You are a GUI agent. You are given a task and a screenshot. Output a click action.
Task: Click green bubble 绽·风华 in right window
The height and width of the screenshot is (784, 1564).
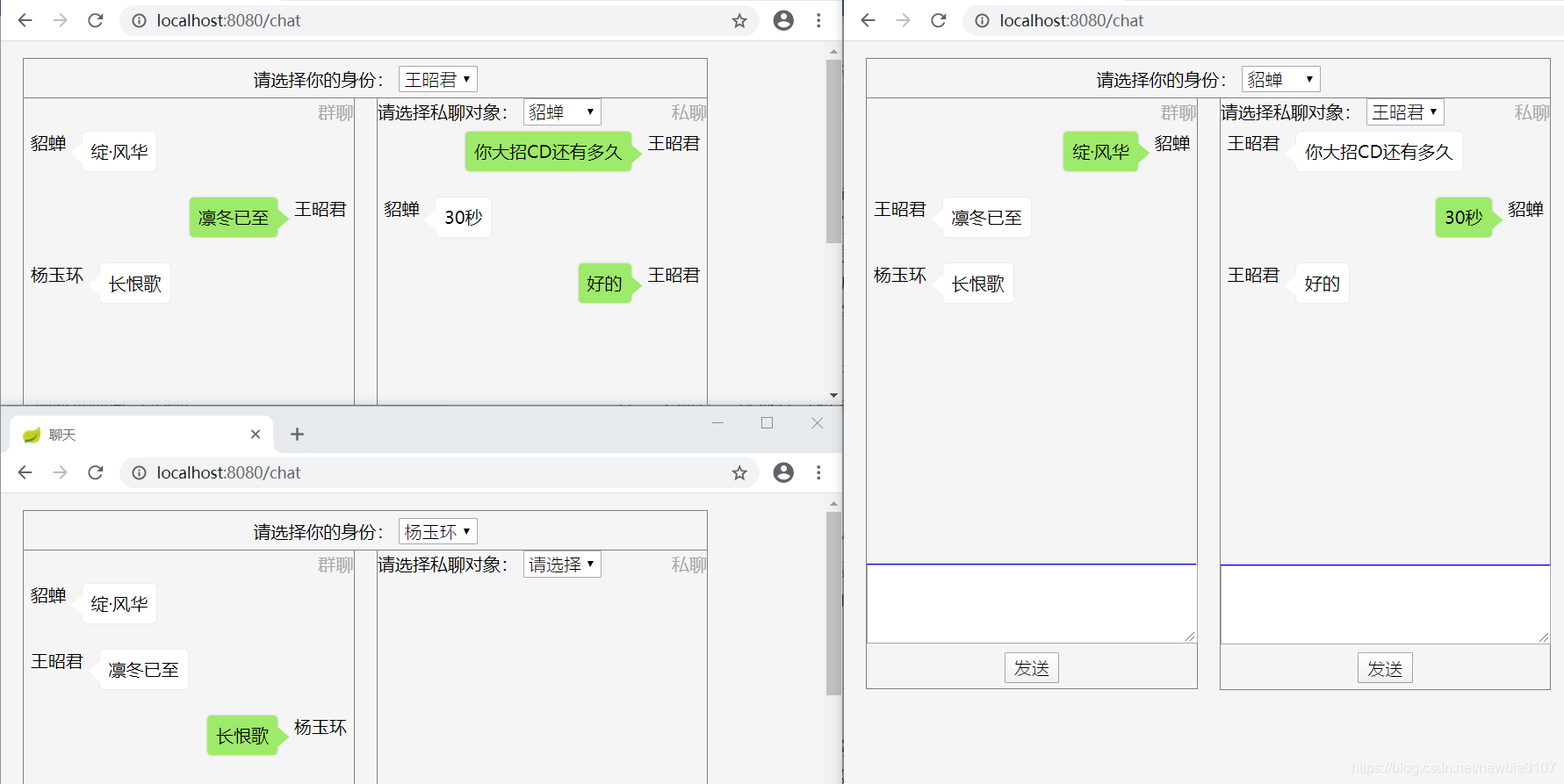[x=1100, y=152]
